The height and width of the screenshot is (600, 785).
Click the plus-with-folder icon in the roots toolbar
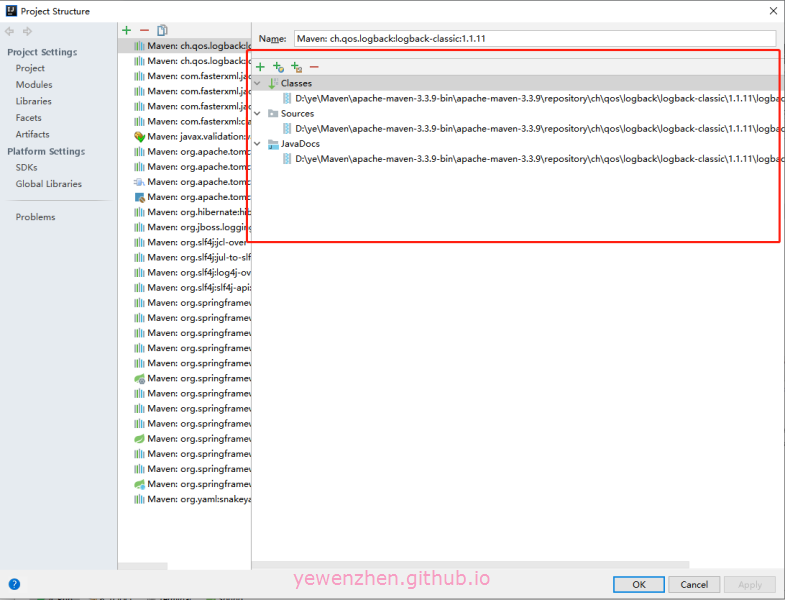click(296, 67)
